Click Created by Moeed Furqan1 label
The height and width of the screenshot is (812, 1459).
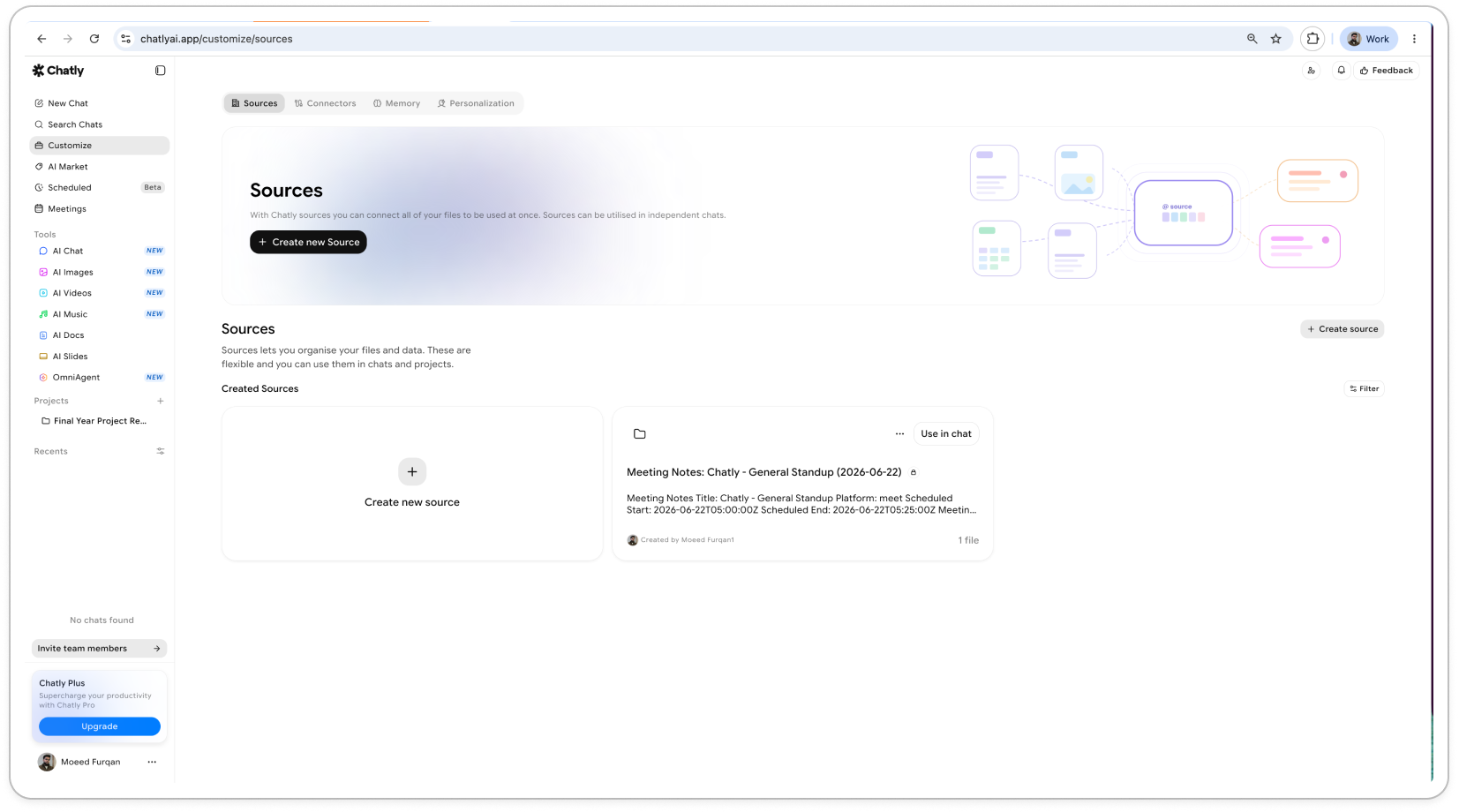(x=687, y=540)
